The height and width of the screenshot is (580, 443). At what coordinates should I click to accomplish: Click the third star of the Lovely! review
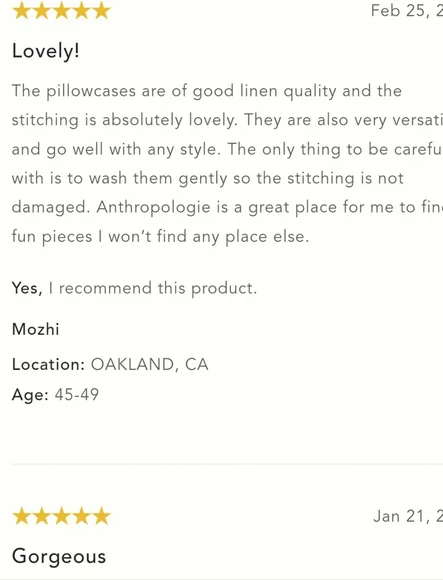click(61, 10)
